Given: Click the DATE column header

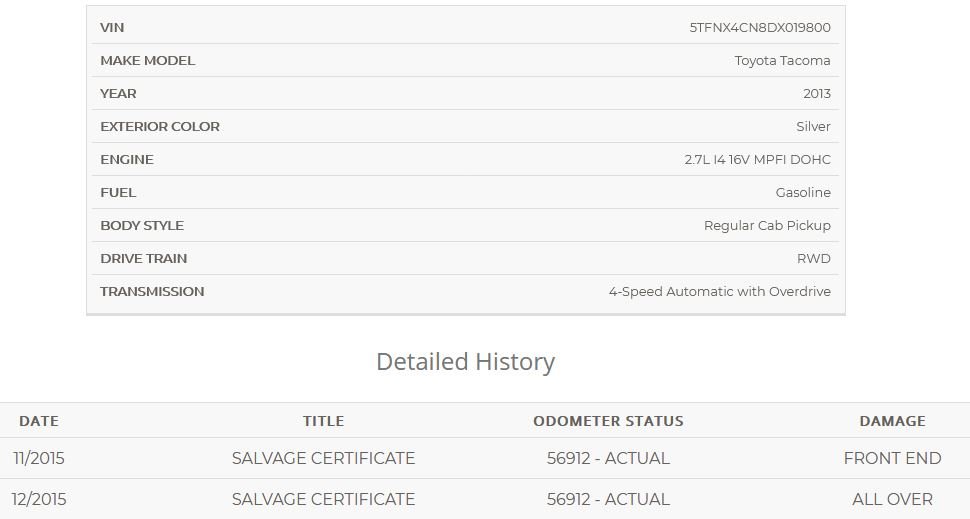Looking at the screenshot, I should (39, 421).
